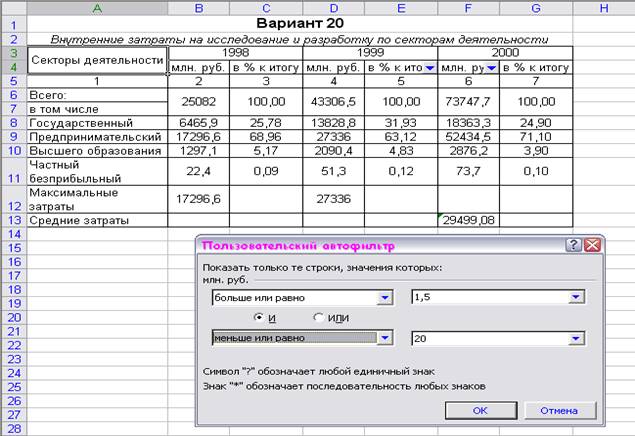Select the 'ИЛИ' radio button

[x=319, y=318]
